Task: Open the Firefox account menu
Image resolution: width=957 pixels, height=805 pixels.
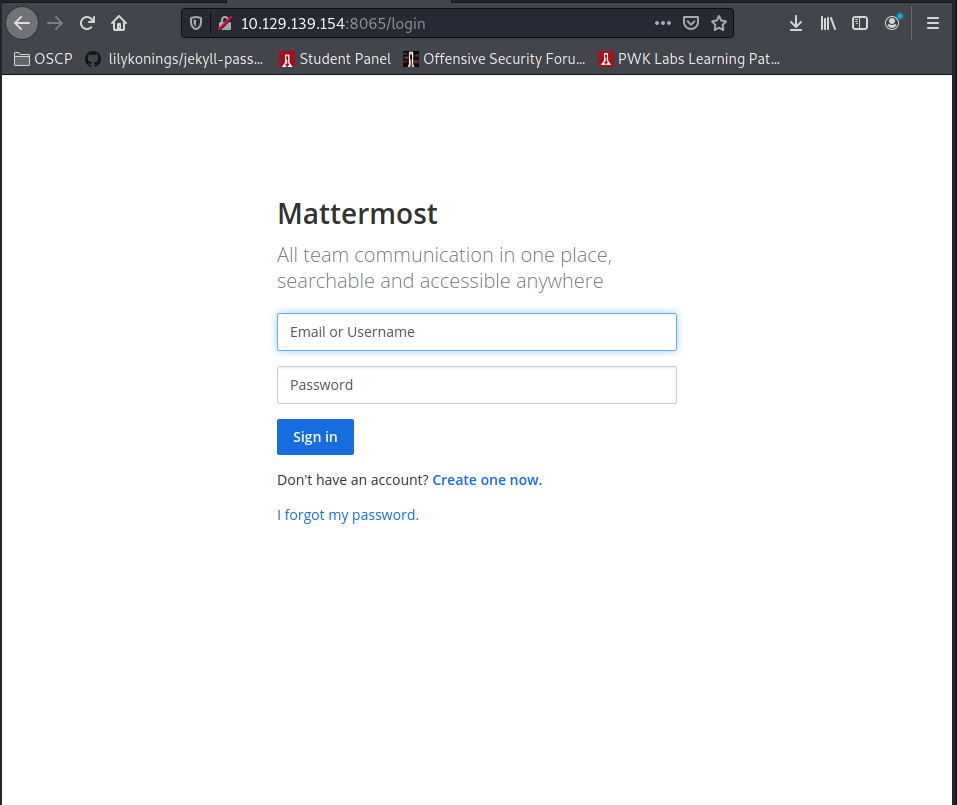Action: click(892, 23)
